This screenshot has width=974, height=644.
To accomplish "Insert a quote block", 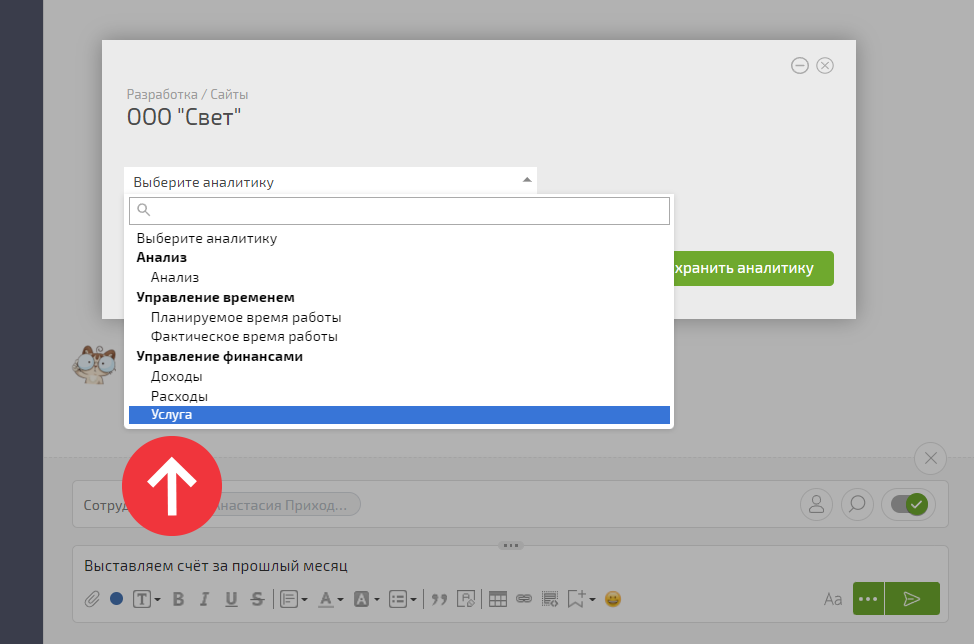I will click(x=439, y=599).
